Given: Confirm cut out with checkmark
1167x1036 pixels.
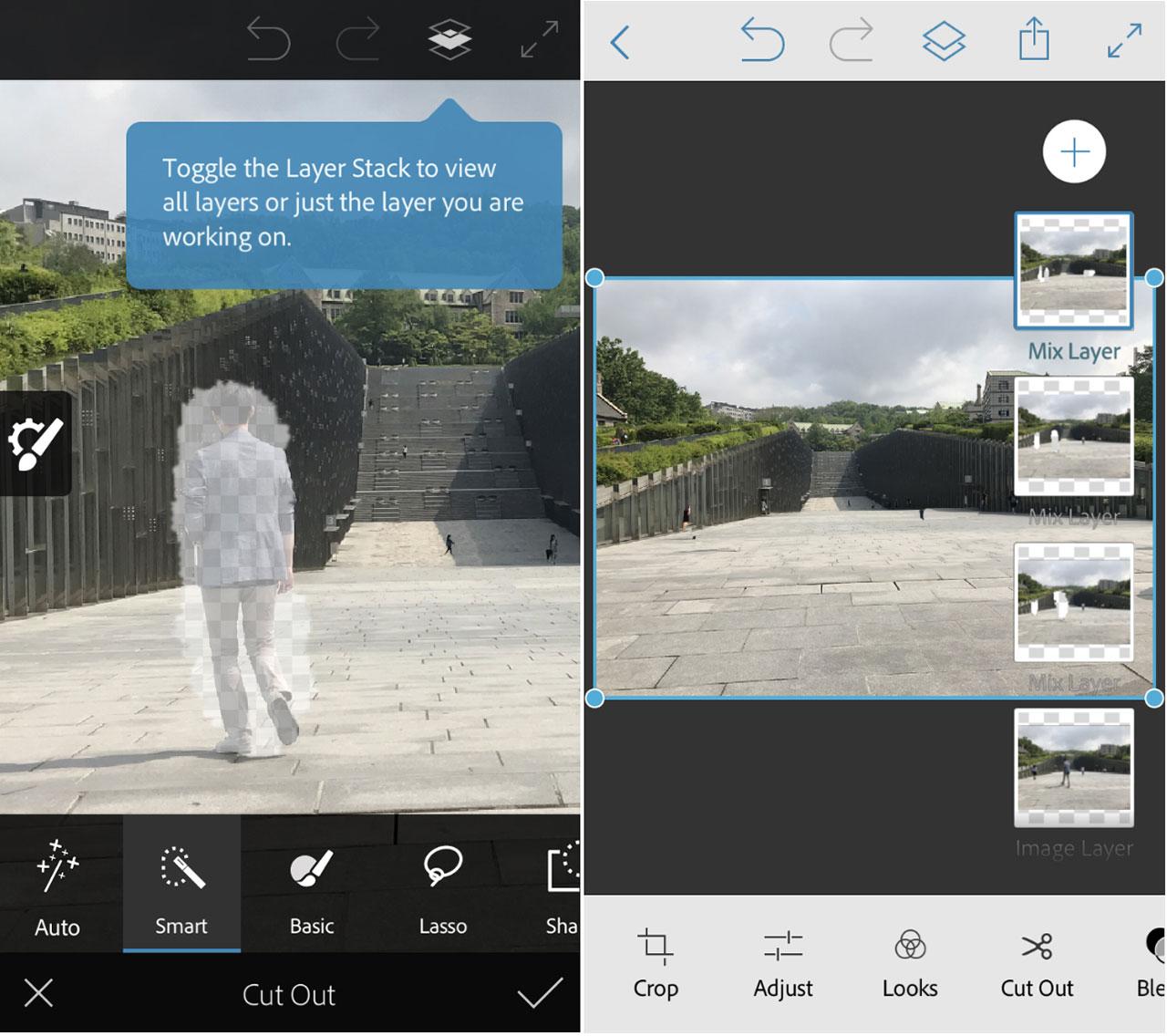Looking at the screenshot, I should pos(540,993).
